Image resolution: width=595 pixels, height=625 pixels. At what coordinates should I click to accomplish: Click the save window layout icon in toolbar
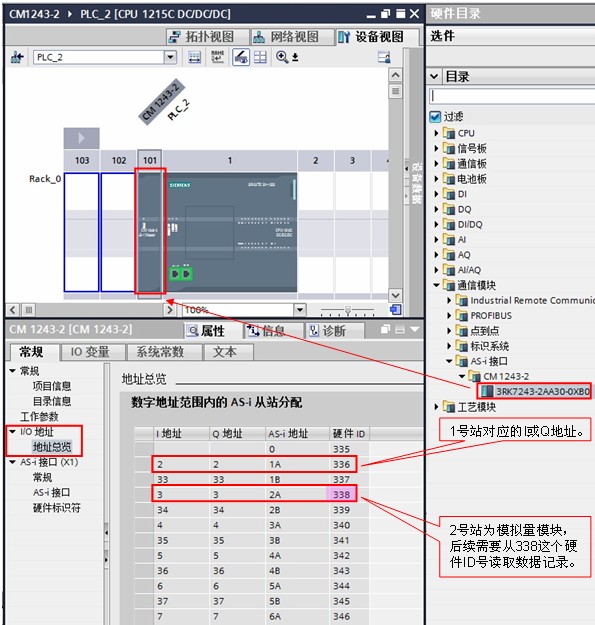coord(384,57)
